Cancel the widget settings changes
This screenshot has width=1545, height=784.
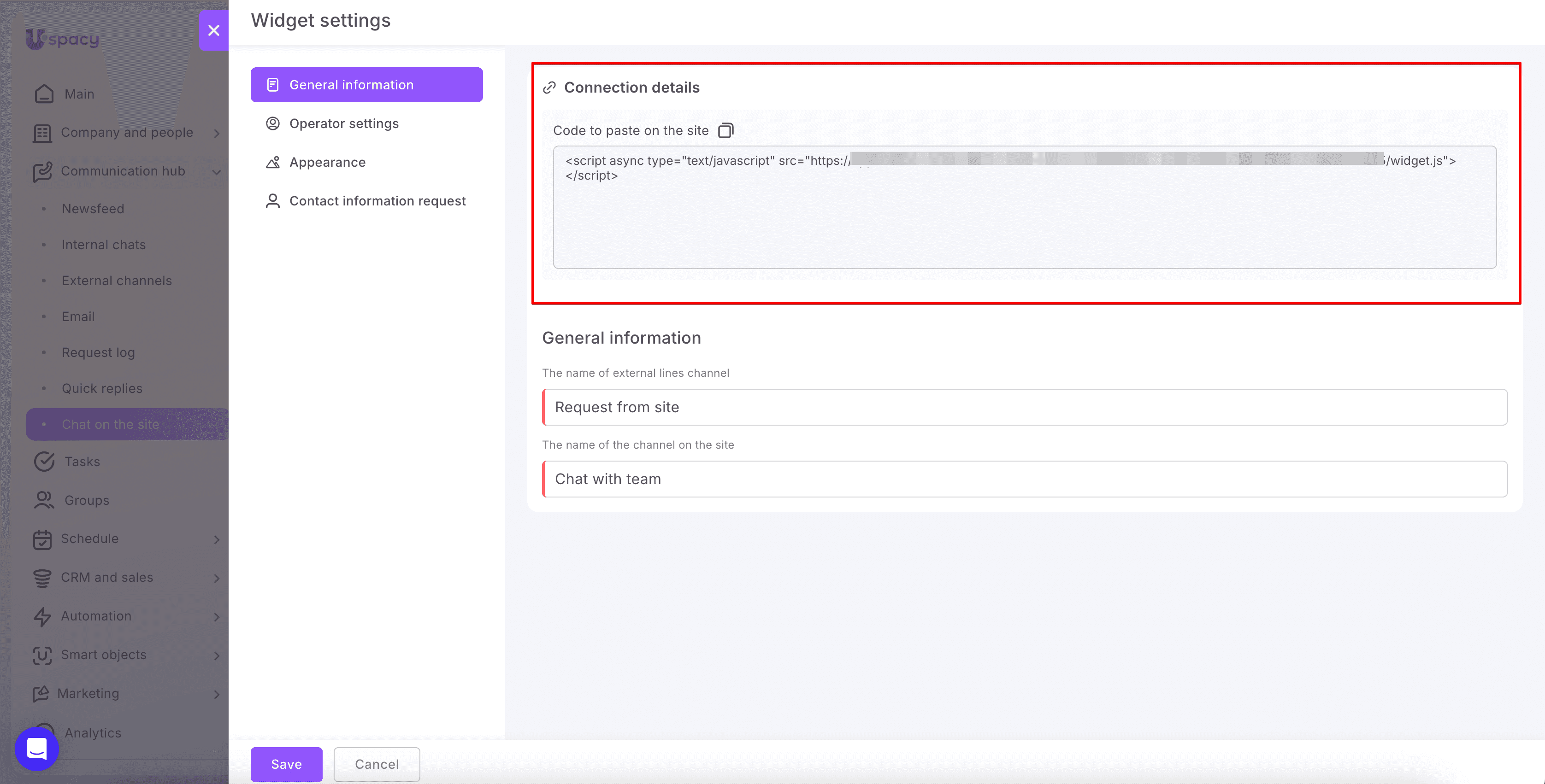[x=377, y=764]
